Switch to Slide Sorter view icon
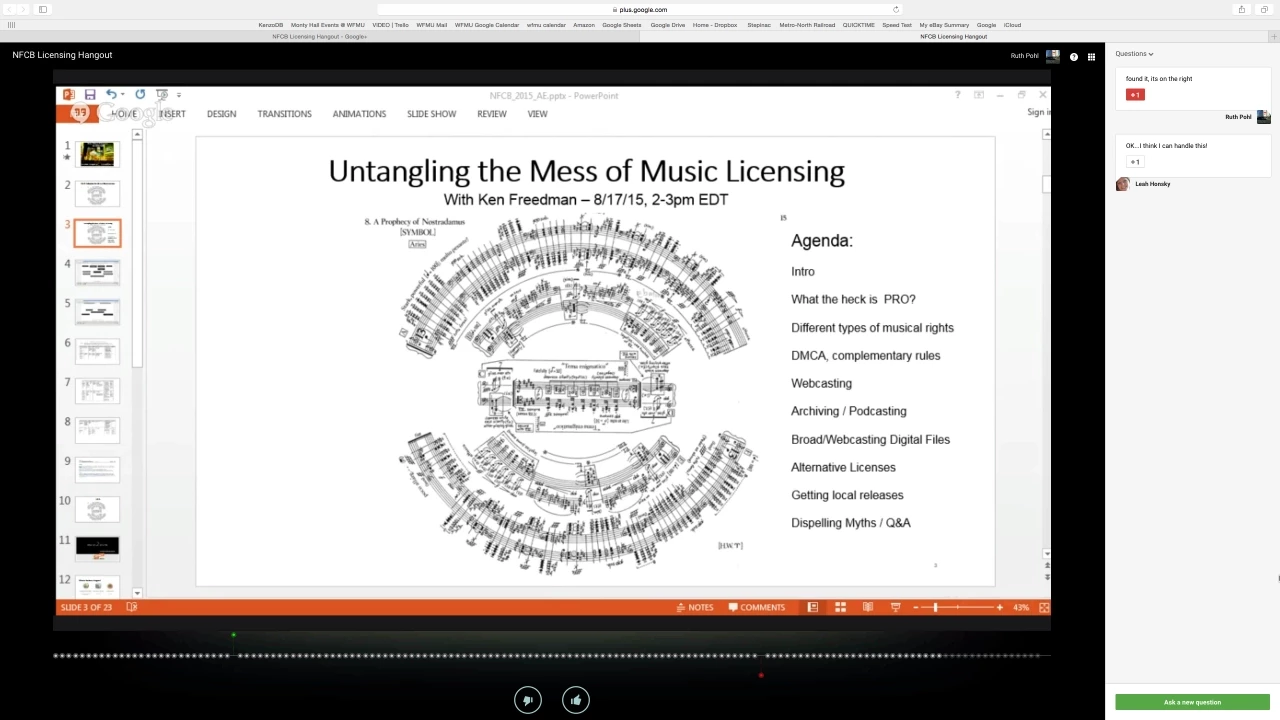Image resolution: width=1280 pixels, height=720 pixels. point(840,607)
